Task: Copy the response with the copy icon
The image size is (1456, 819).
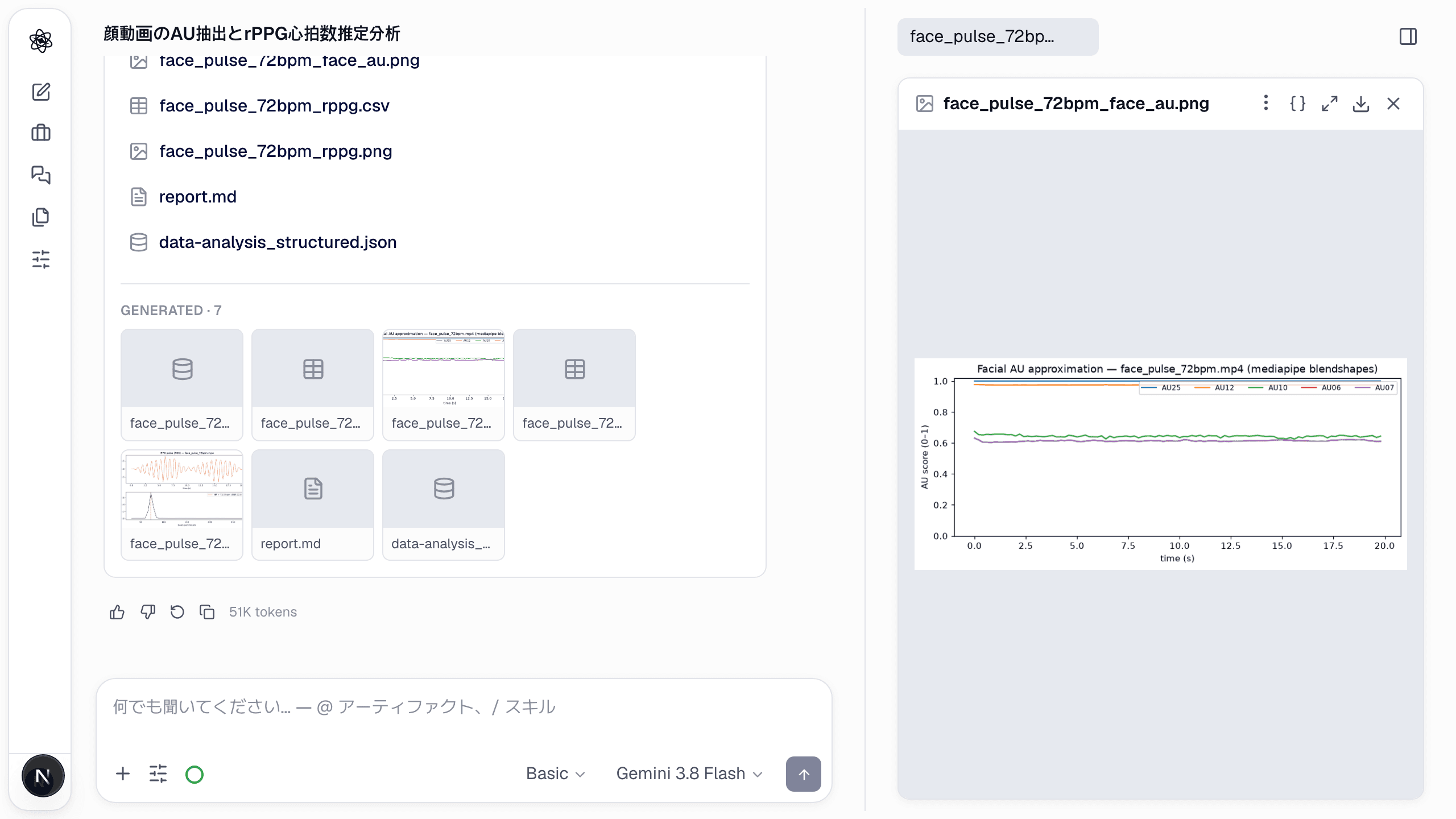Action: (207, 612)
